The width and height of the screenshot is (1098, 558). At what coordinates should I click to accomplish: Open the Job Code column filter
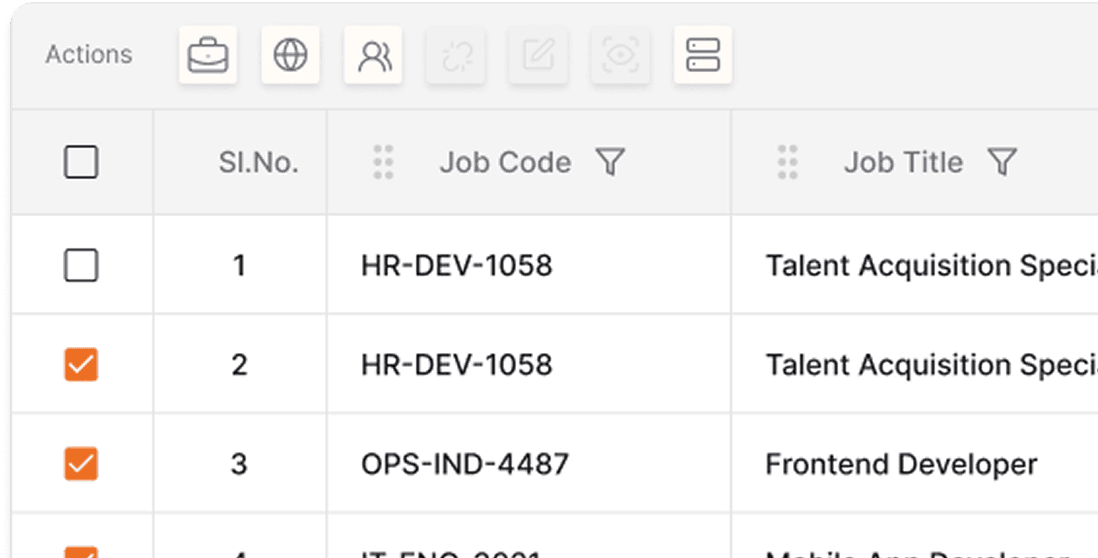coord(610,162)
